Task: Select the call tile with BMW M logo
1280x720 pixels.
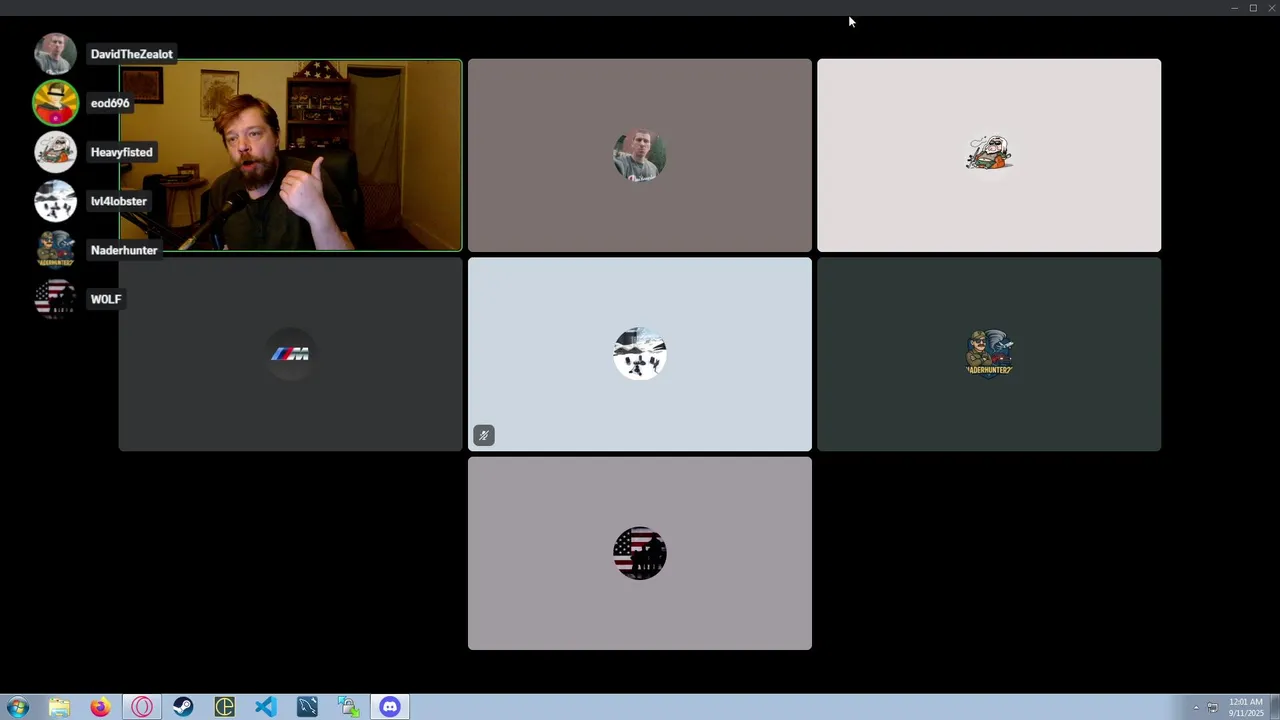Action: (x=290, y=354)
